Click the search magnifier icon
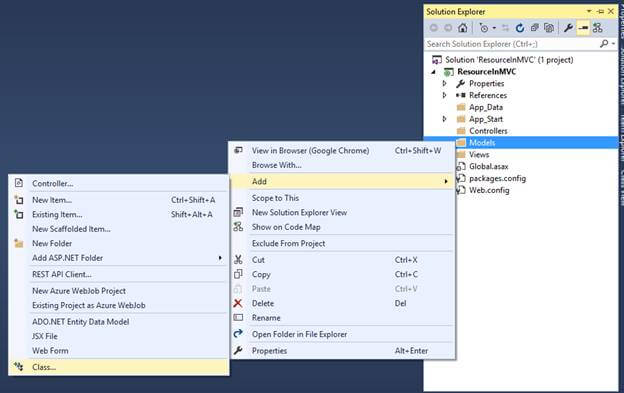The height and width of the screenshot is (393, 624). pyautogui.click(x=604, y=44)
